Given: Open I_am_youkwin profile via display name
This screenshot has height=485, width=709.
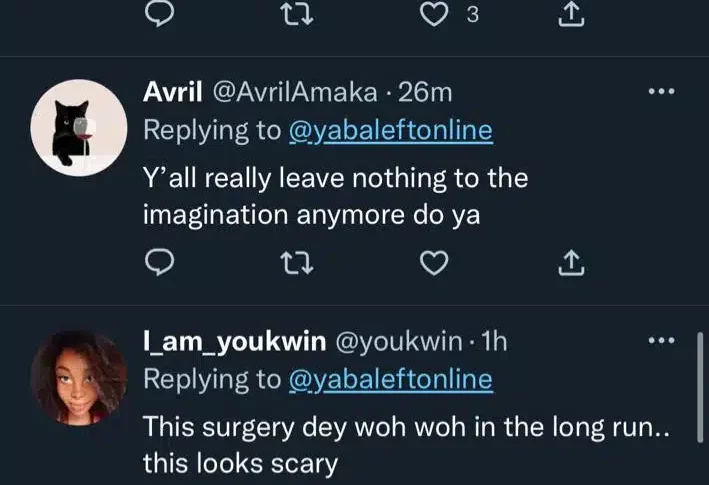Looking at the screenshot, I should 234,342.
